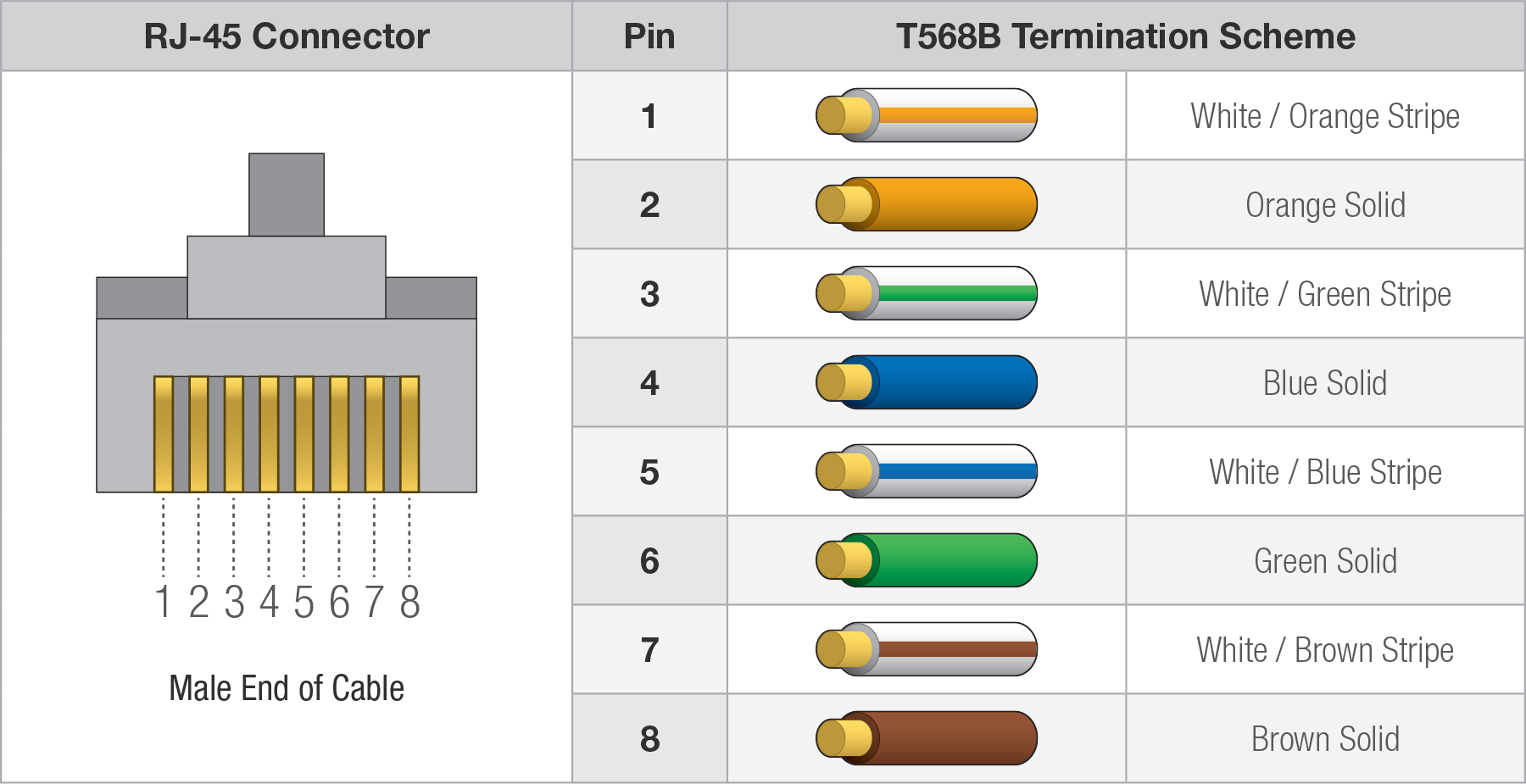
Task: Click the 'Male End of Cable' caption
Action: (x=287, y=688)
